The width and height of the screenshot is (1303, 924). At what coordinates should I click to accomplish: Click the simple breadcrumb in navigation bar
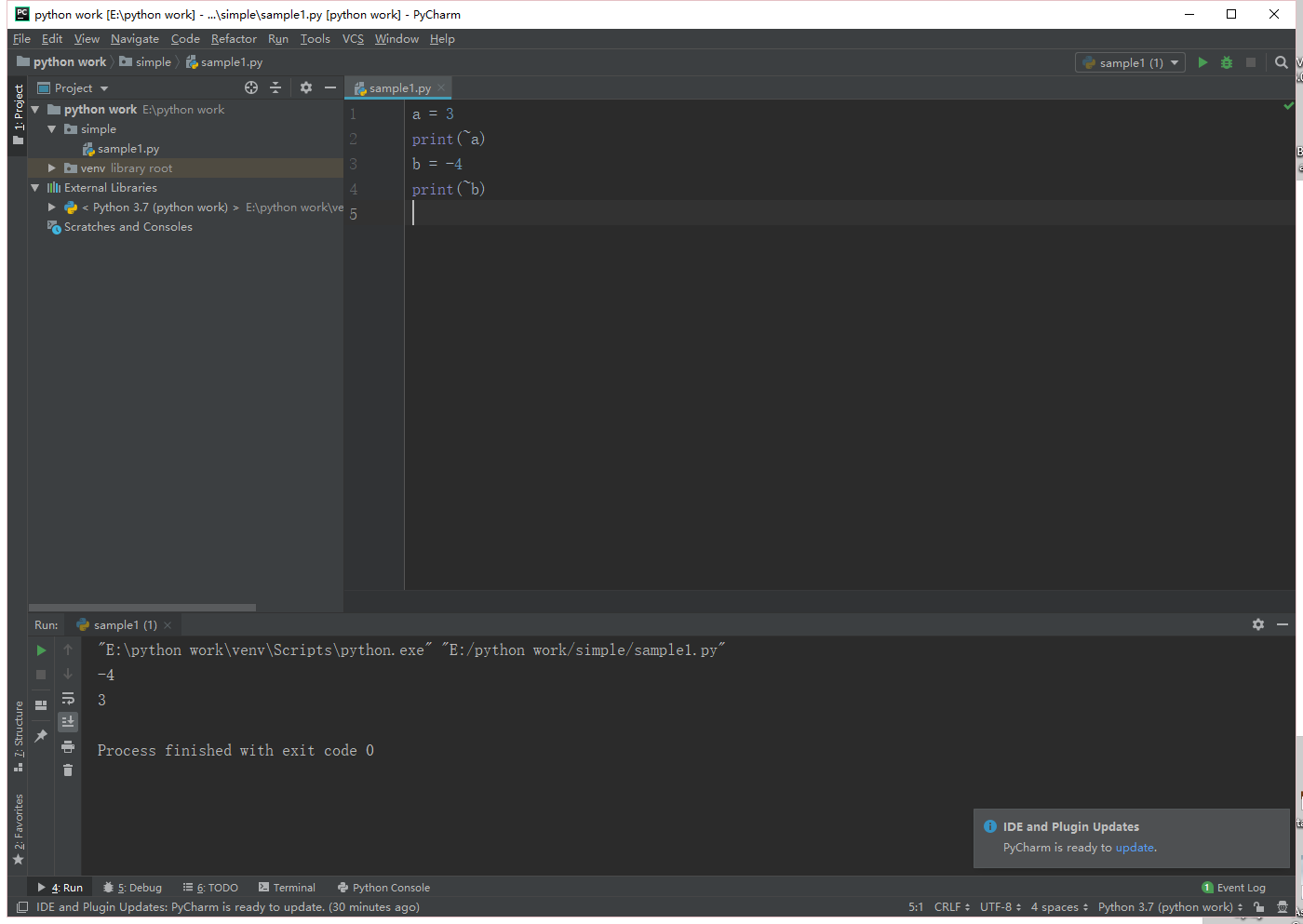(145, 62)
